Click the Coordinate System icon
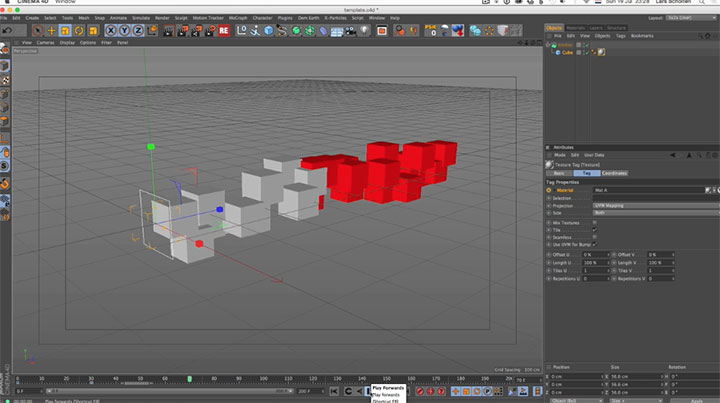The image size is (720, 403). pos(152,31)
